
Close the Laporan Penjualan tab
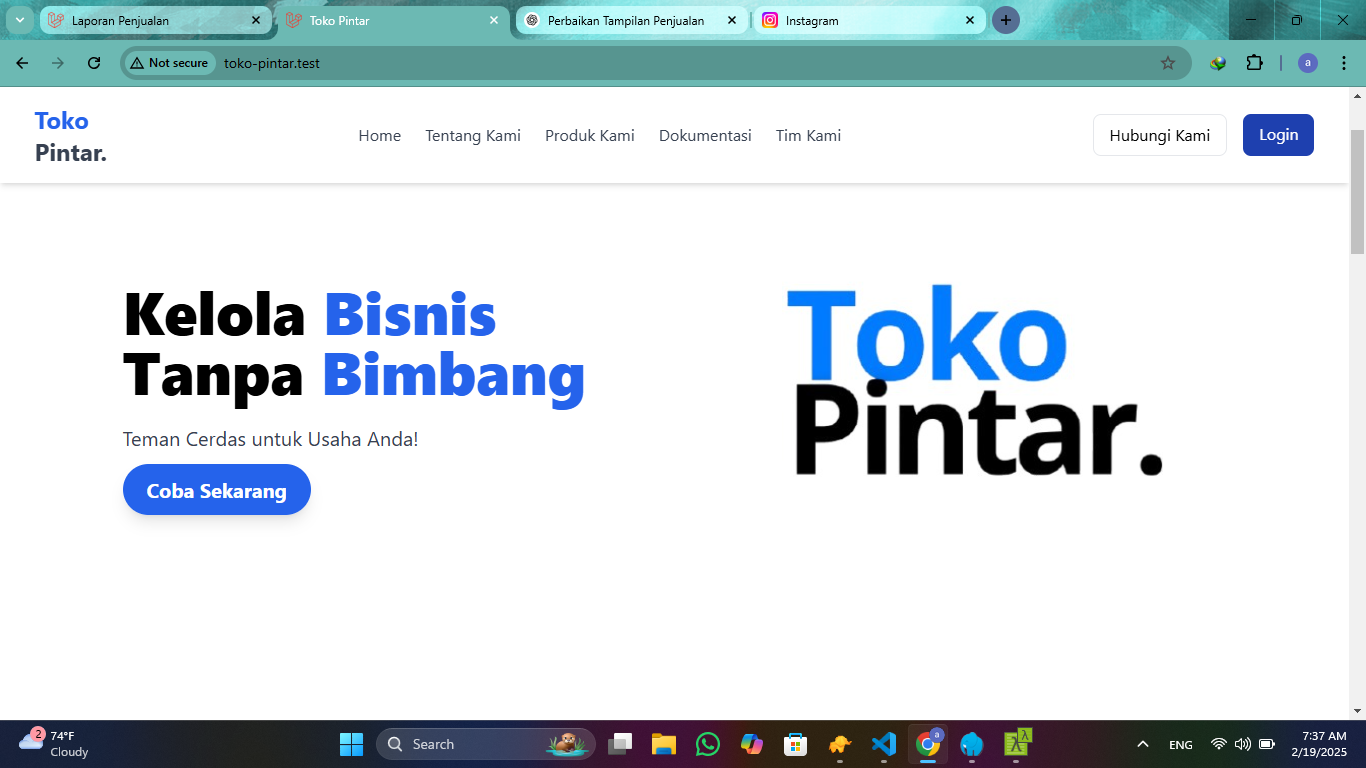point(256,20)
